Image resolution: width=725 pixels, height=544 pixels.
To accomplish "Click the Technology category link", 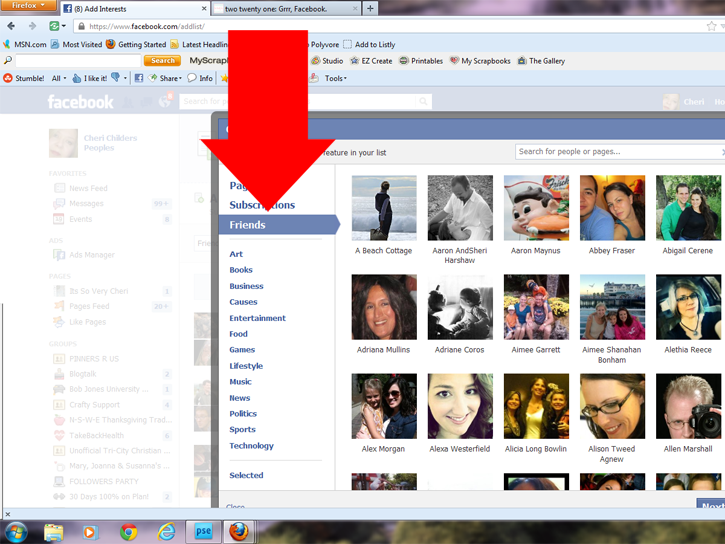I will (251, 446).
